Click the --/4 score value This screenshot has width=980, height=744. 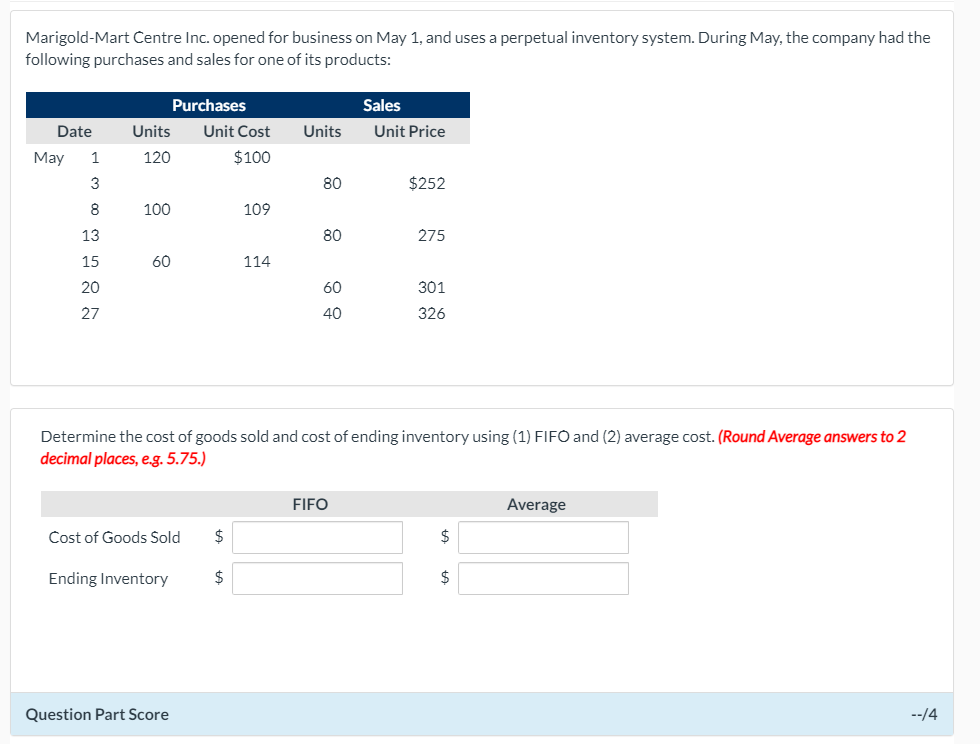tap(924, 714)
